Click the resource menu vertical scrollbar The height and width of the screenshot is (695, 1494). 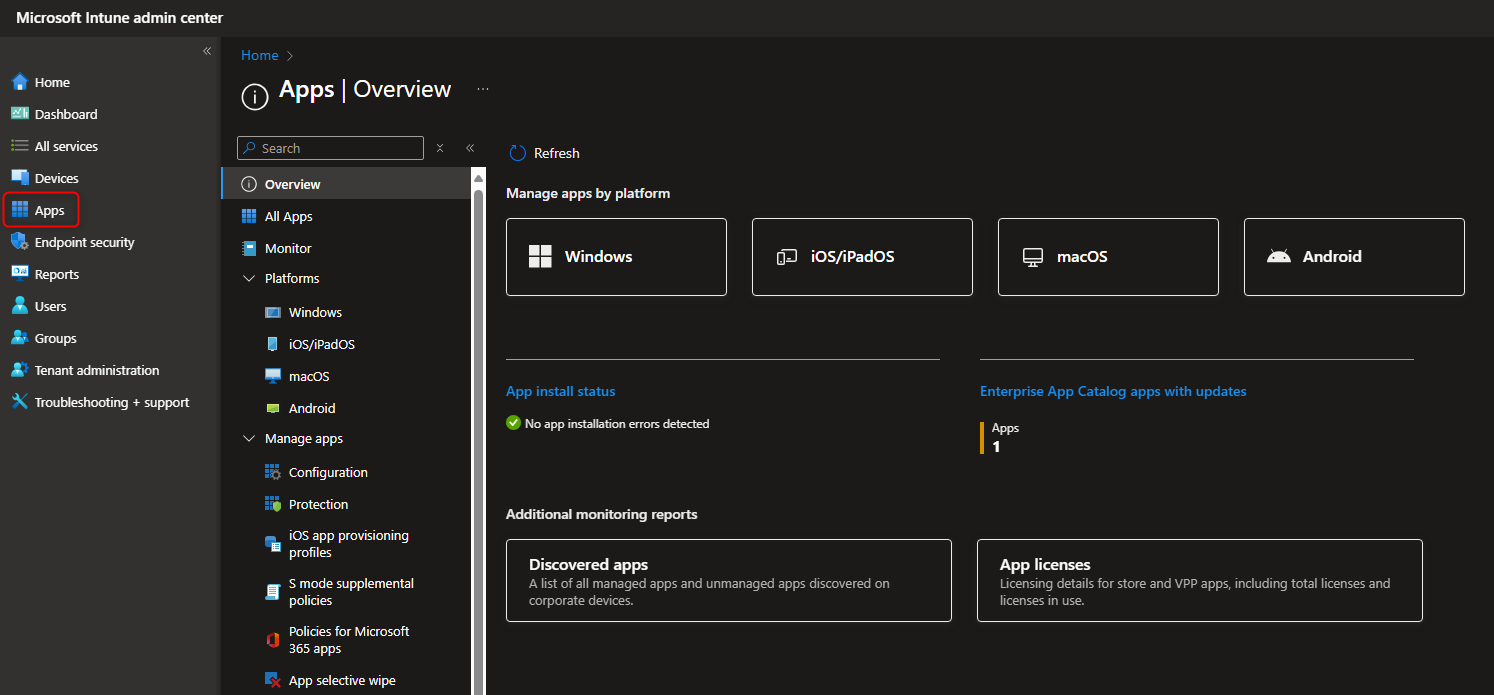tap(478, 430)
